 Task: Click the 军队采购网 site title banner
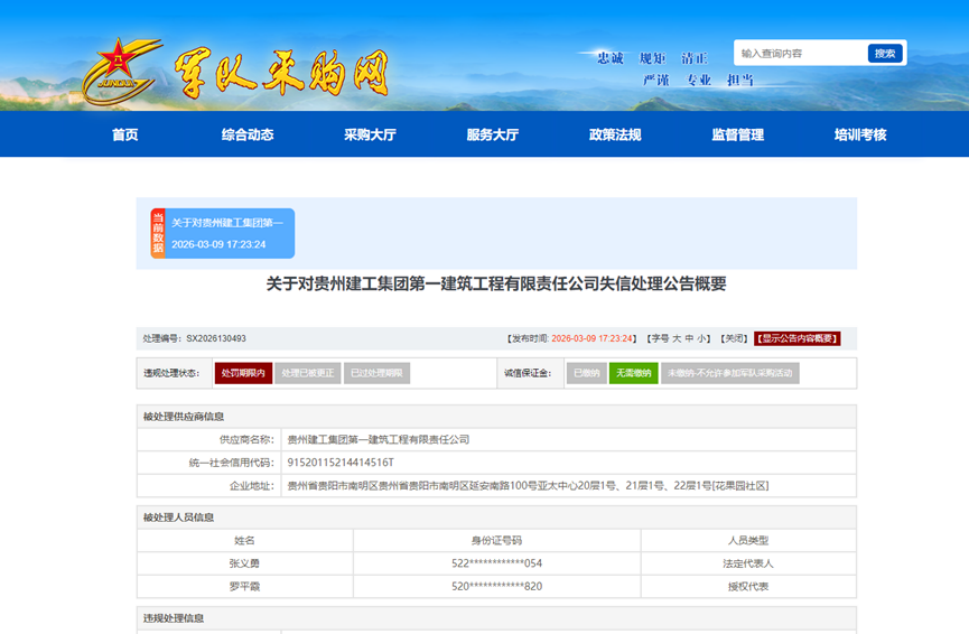pos(282,72)
